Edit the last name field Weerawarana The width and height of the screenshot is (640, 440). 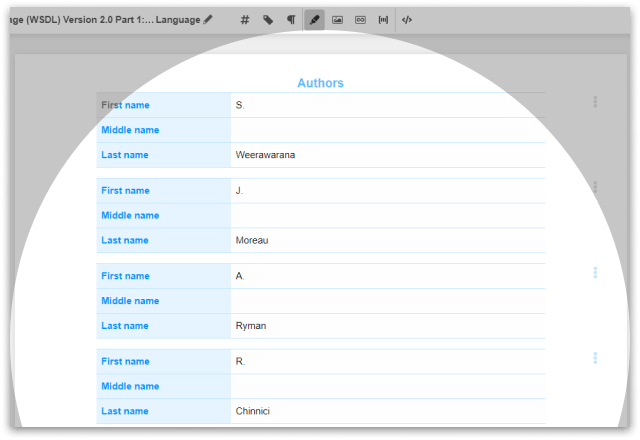tap(387, 155)
